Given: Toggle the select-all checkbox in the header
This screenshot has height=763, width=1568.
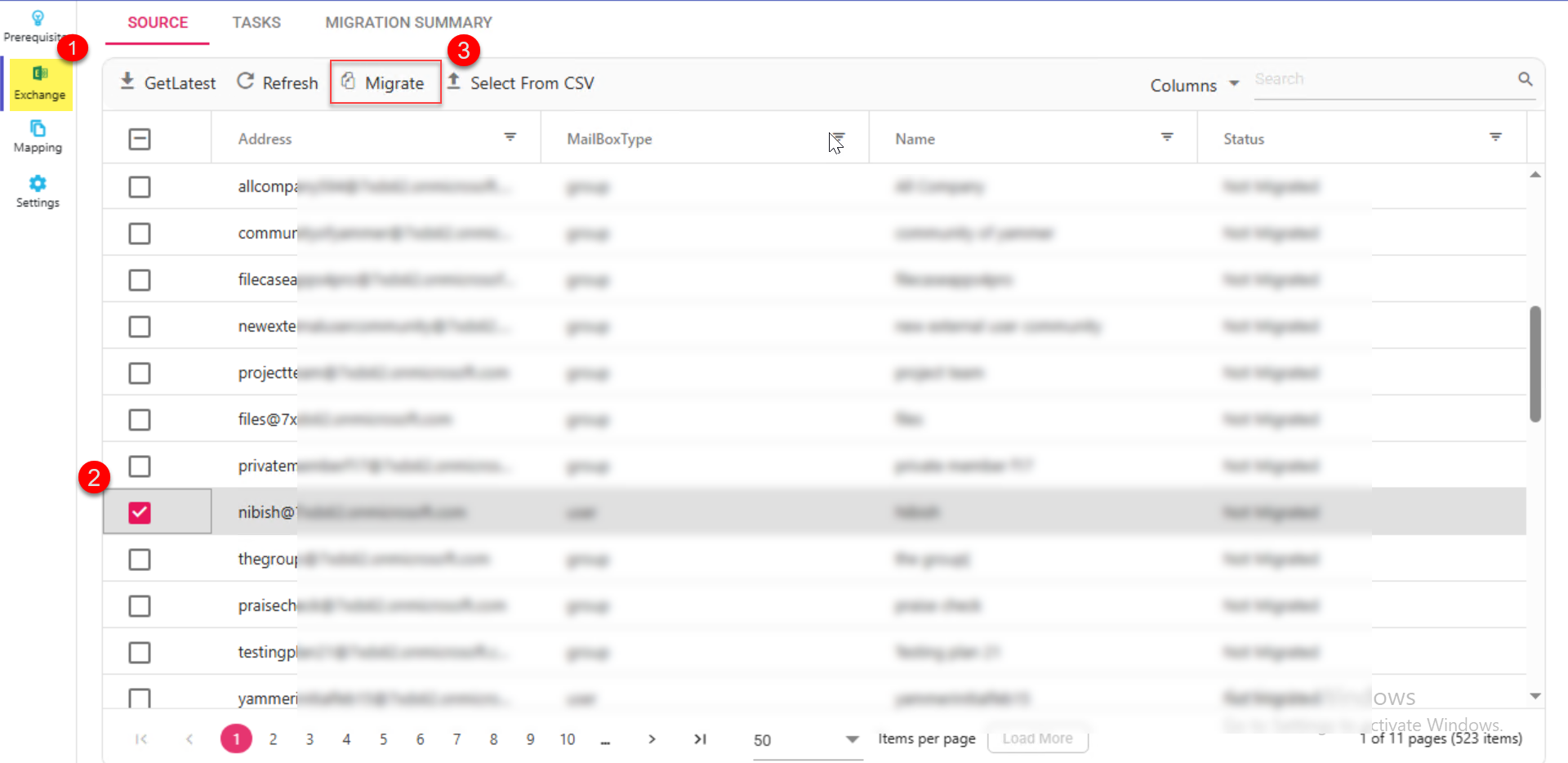Looking at the screenshot, I should point(139,139).
